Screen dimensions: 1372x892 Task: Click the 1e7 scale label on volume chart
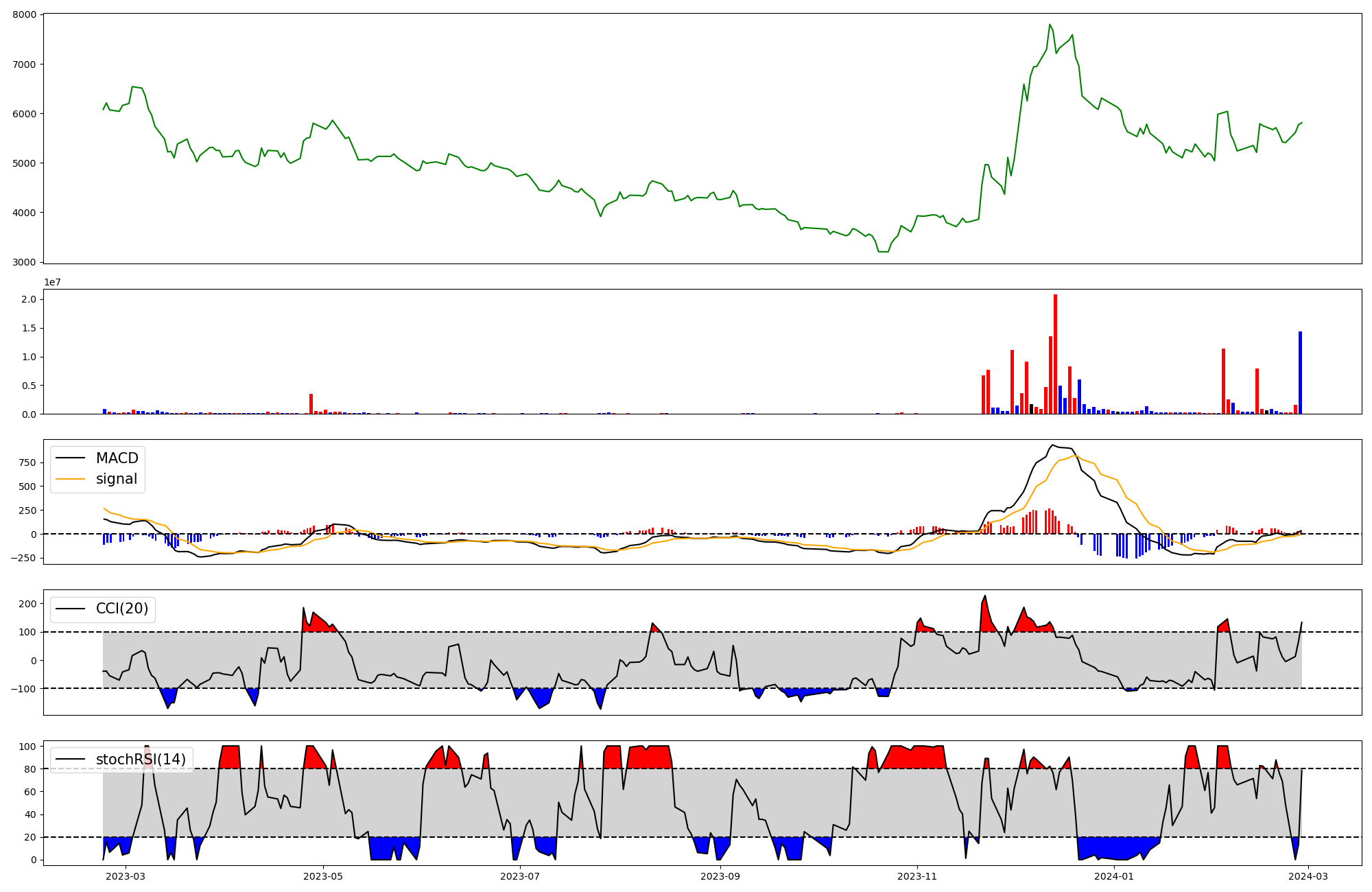point(52,283)
